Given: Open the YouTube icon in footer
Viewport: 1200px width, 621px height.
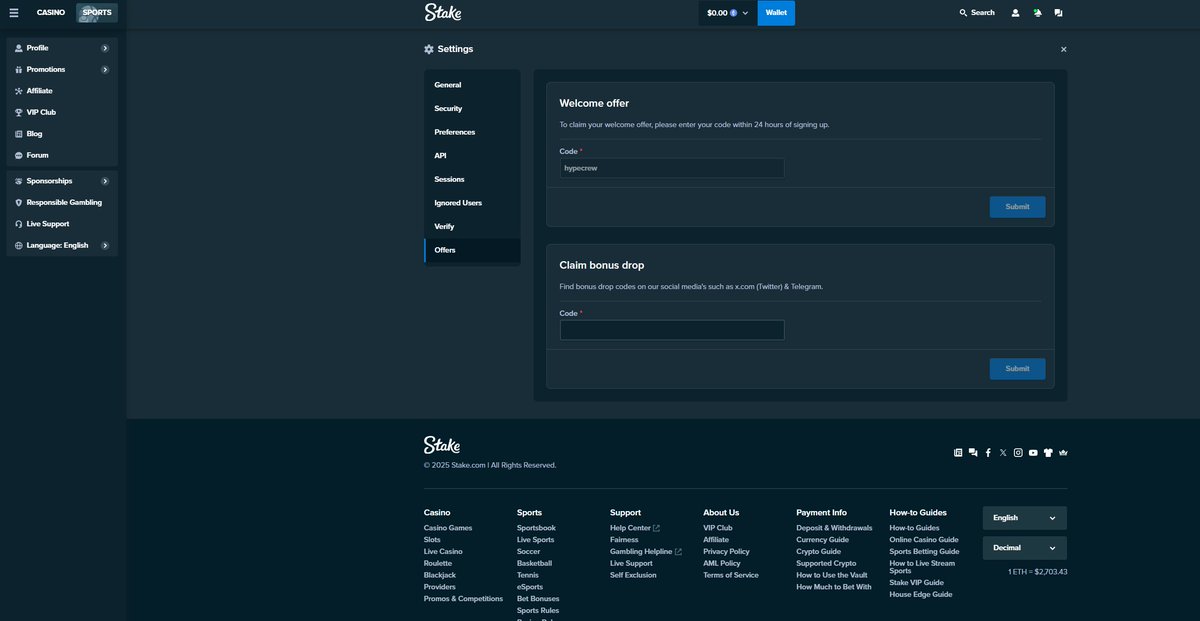Looking at the screenshot, I should [1033, 453].
